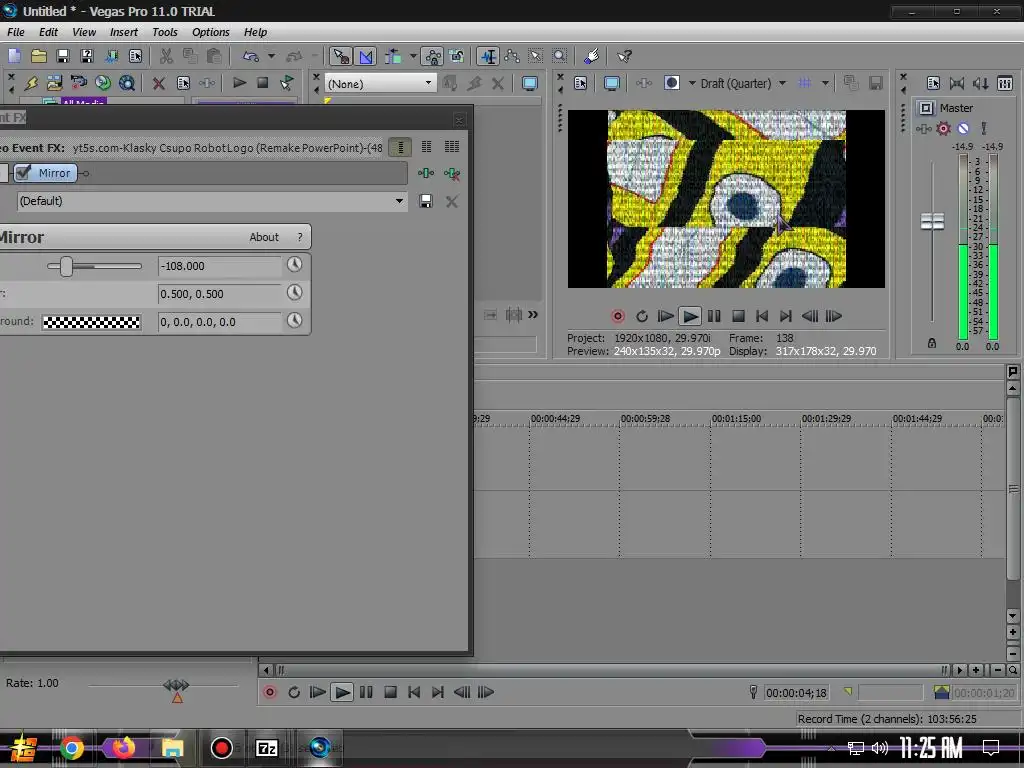Save the project using the floppy icon

click(63, 56)
